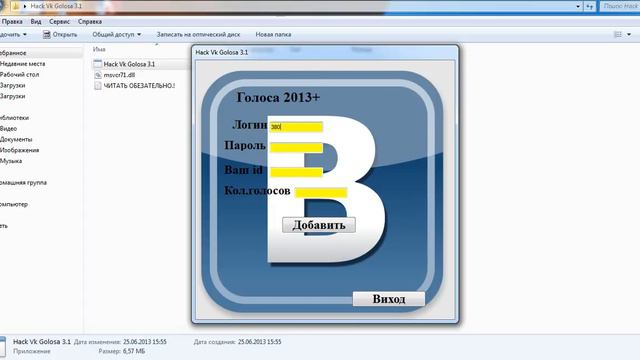Viewport: 640px width, 360px height.
Task: Expand the Общий доступ dropdown
Action: 116,35
